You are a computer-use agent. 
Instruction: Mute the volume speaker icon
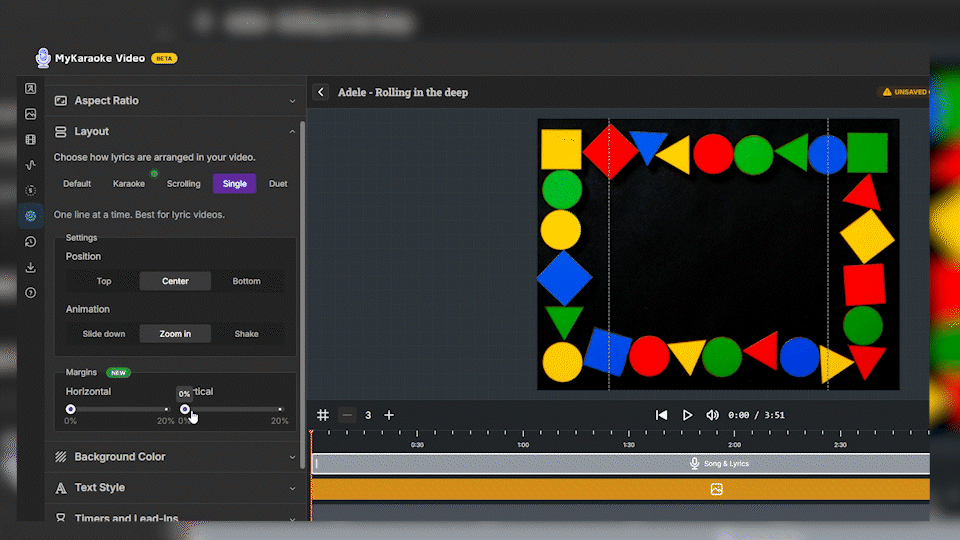pyautogui.click(x=712, y=415)
